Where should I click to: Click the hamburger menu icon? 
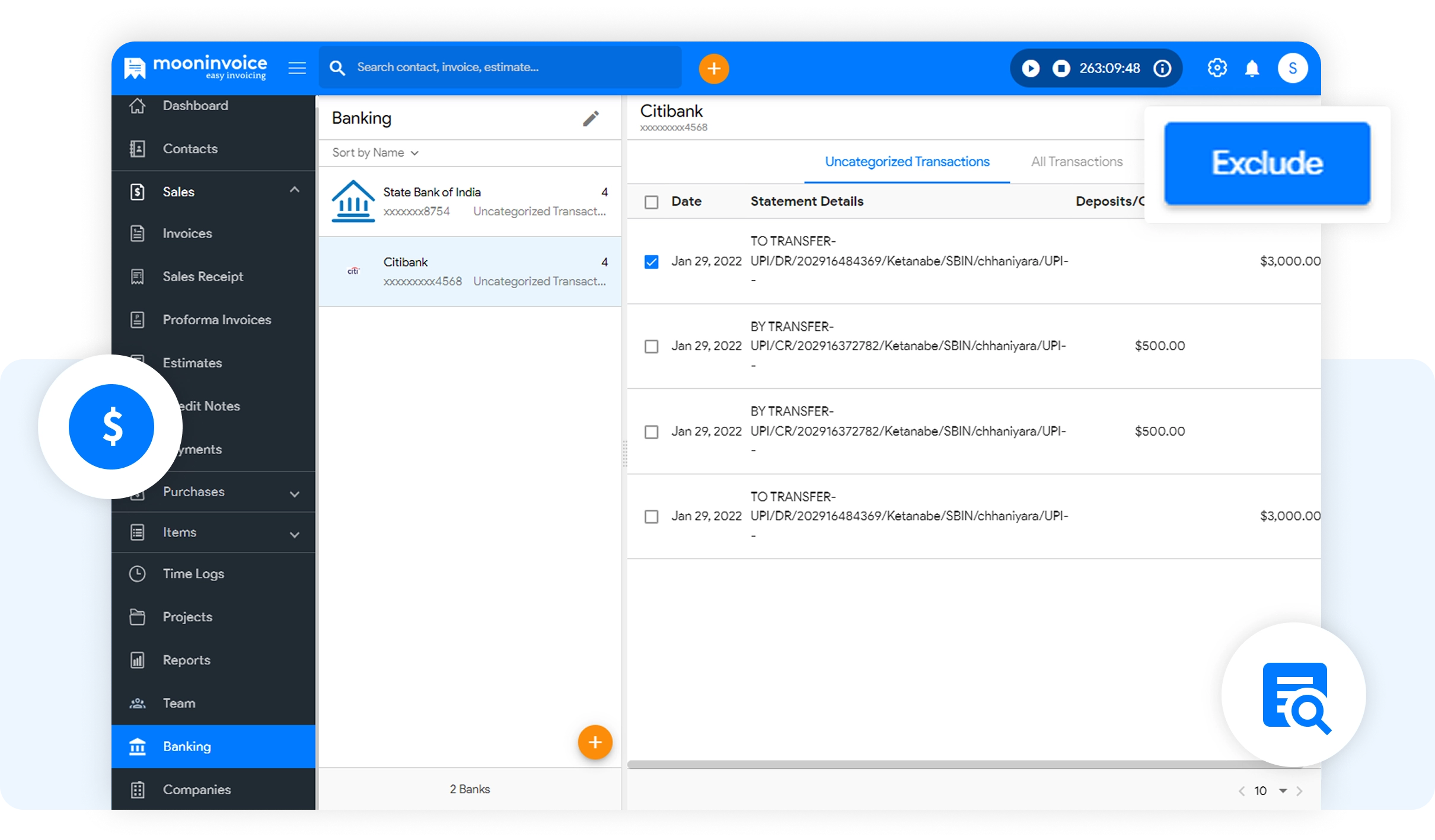point(297,68)
